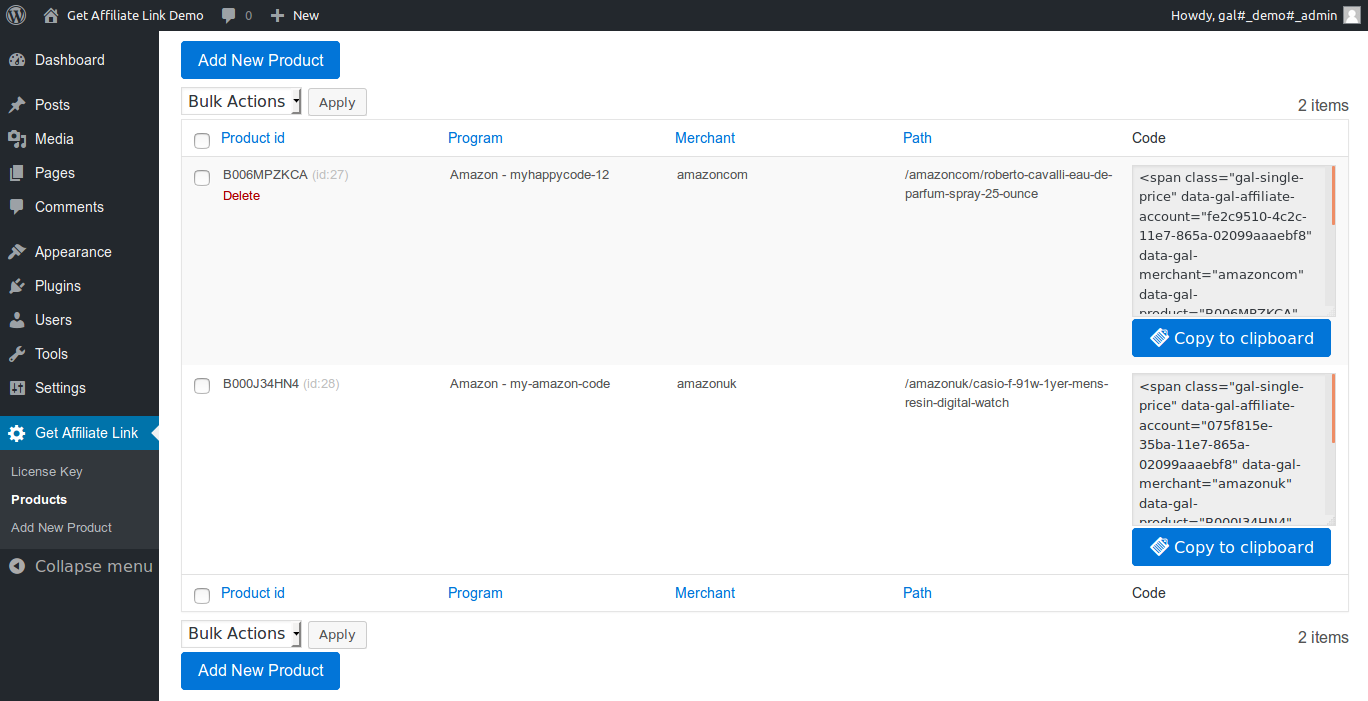Click the Media icon in the sidebar
Viewport: 1368px width, 701px height.
[x=17, y=139]
